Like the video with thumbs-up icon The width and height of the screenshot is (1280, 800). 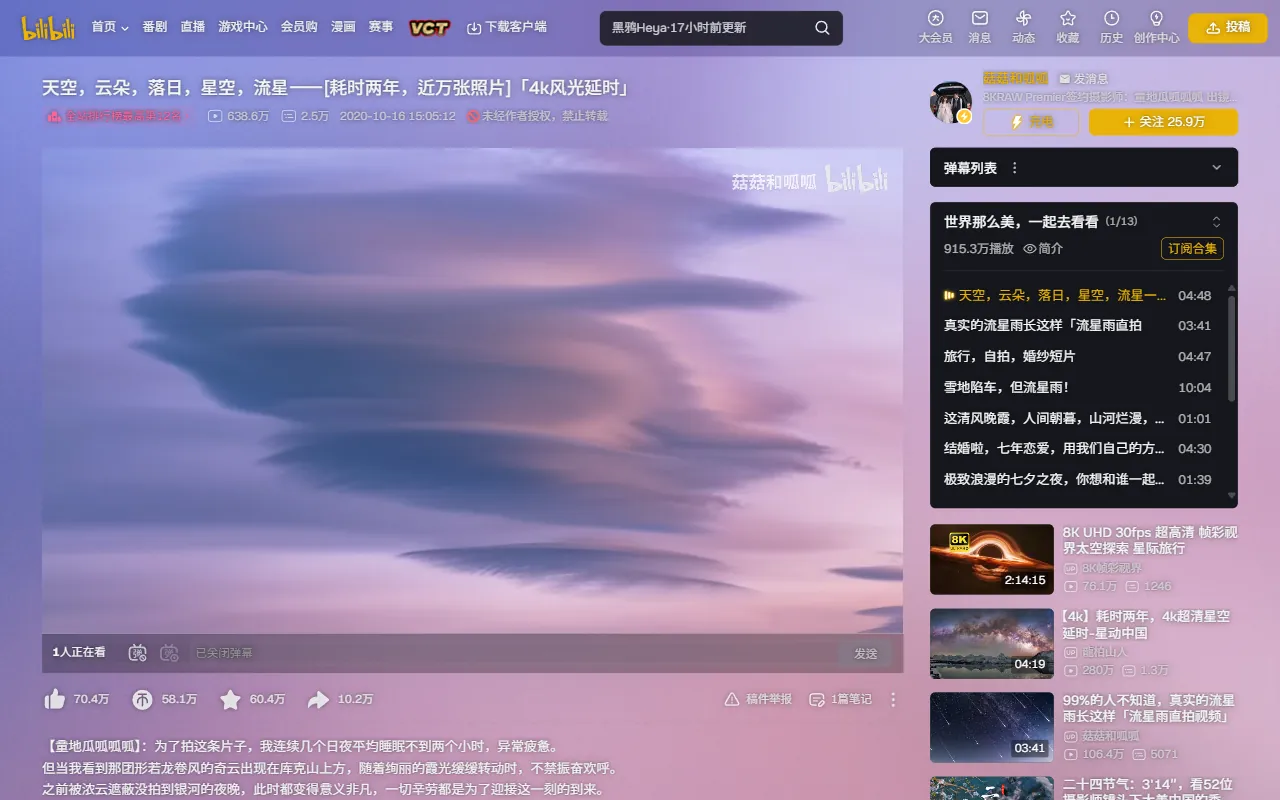tap(54, 700)
